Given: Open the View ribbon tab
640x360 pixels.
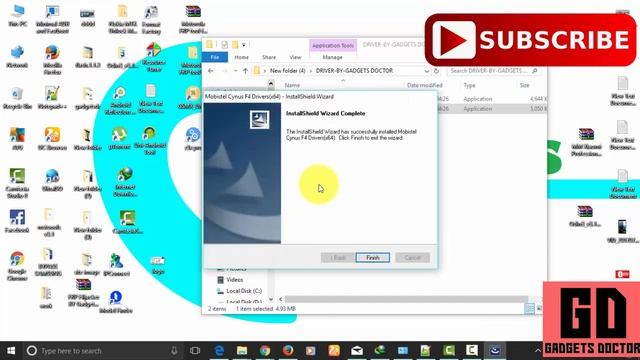Looking at the screenshot, I should (x=295, y=57).
